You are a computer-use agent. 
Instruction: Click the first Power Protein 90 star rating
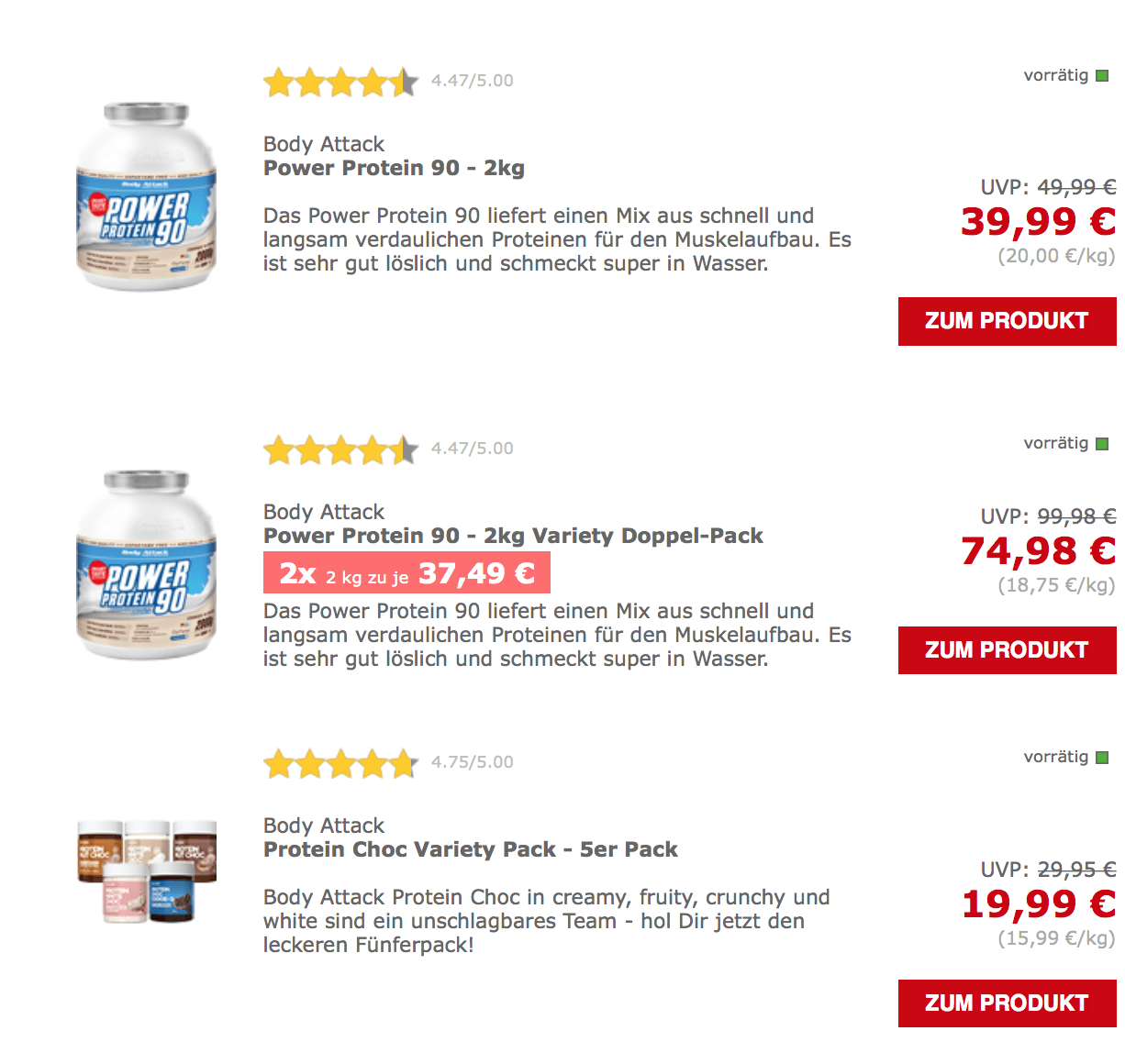click(340, 83)
